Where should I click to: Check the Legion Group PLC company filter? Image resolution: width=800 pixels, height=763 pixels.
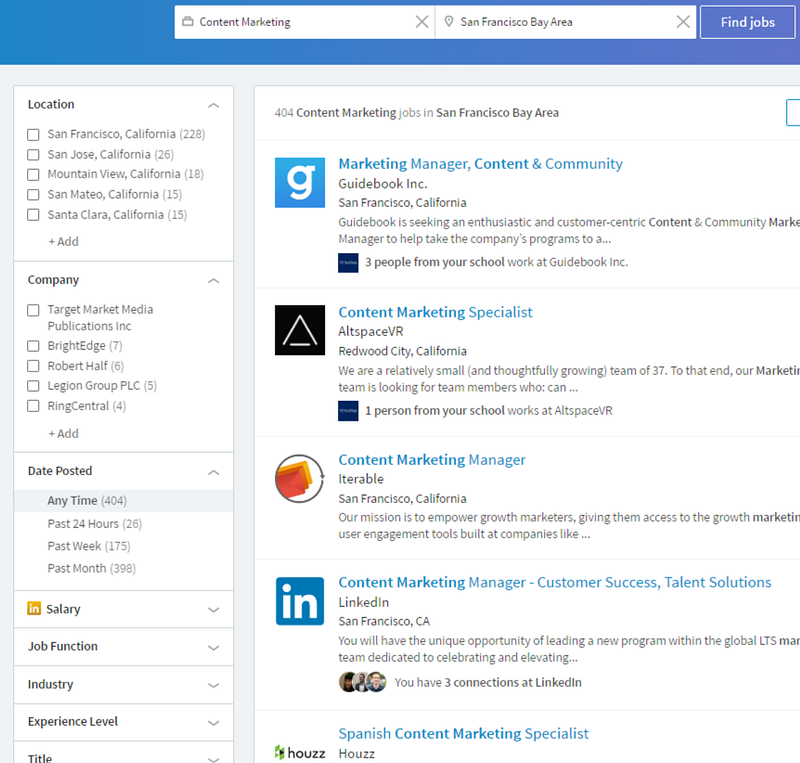(33, 386)
